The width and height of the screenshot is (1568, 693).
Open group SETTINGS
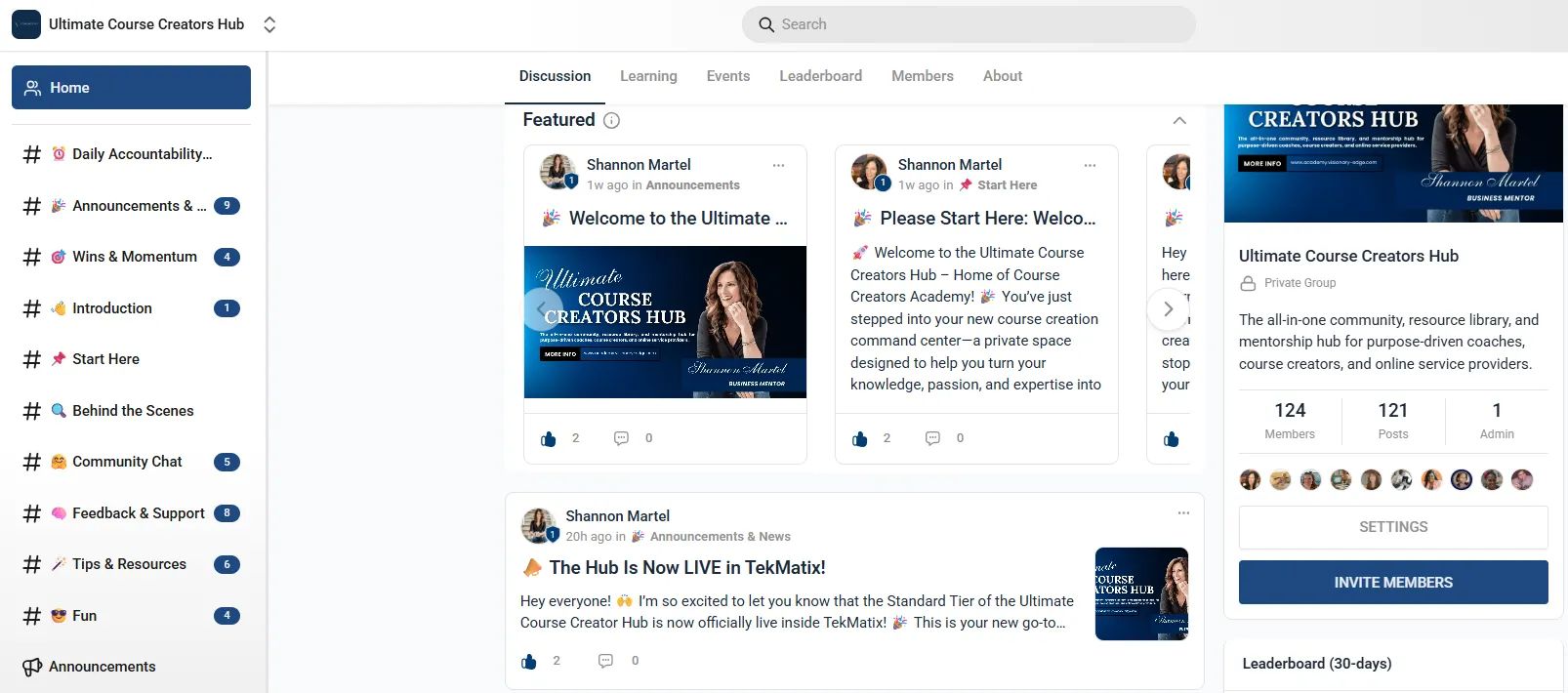point(1393,527)
